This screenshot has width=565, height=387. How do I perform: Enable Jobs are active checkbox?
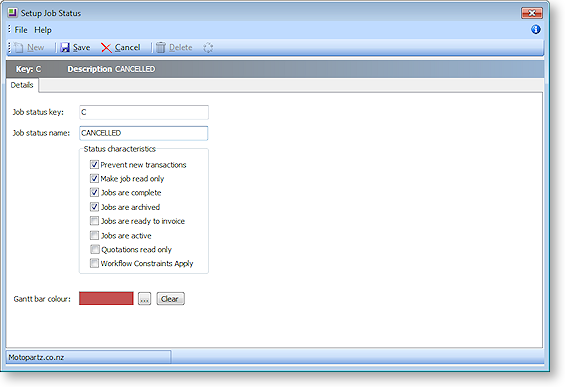(x=94, y=235)
